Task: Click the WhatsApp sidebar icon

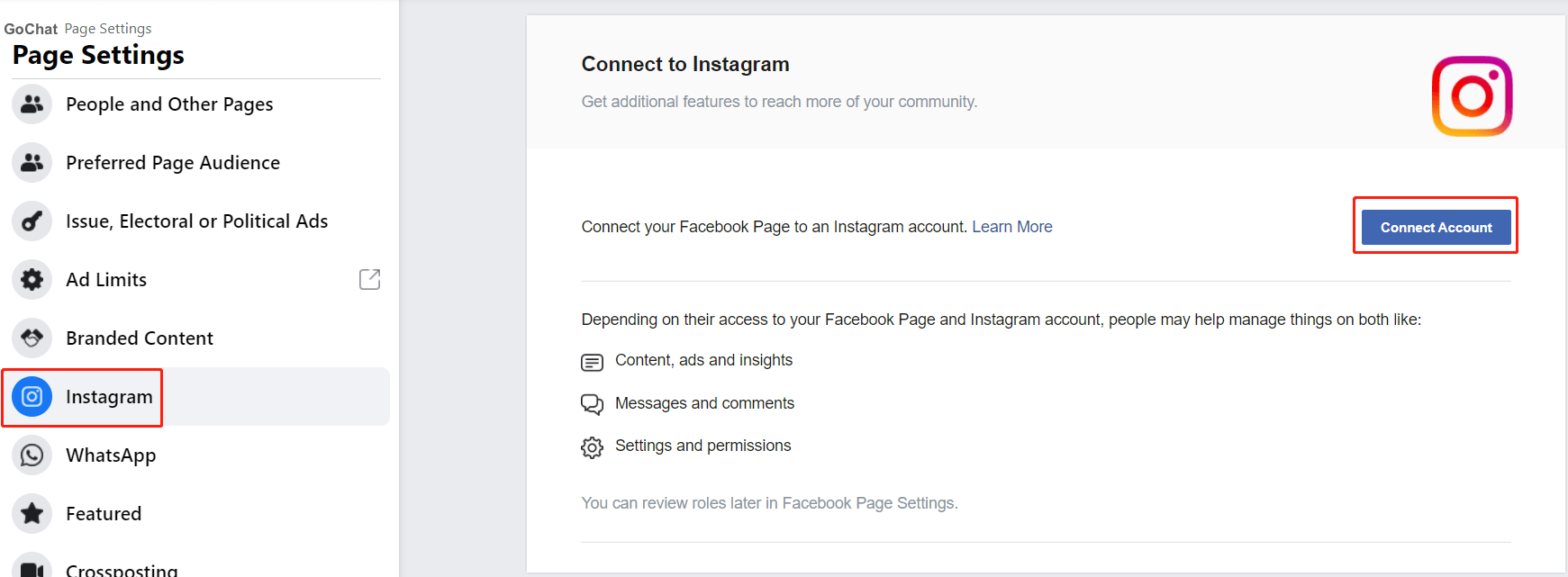Action: [x=32, y=455]
